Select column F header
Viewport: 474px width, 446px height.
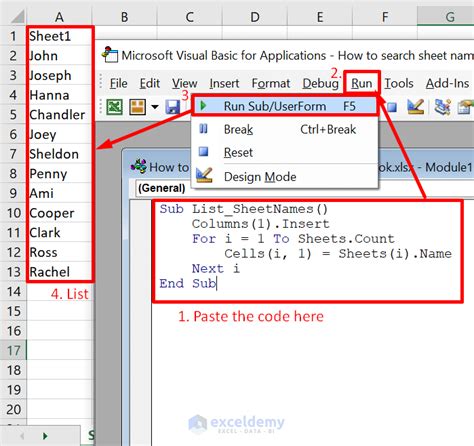[385, 17]
